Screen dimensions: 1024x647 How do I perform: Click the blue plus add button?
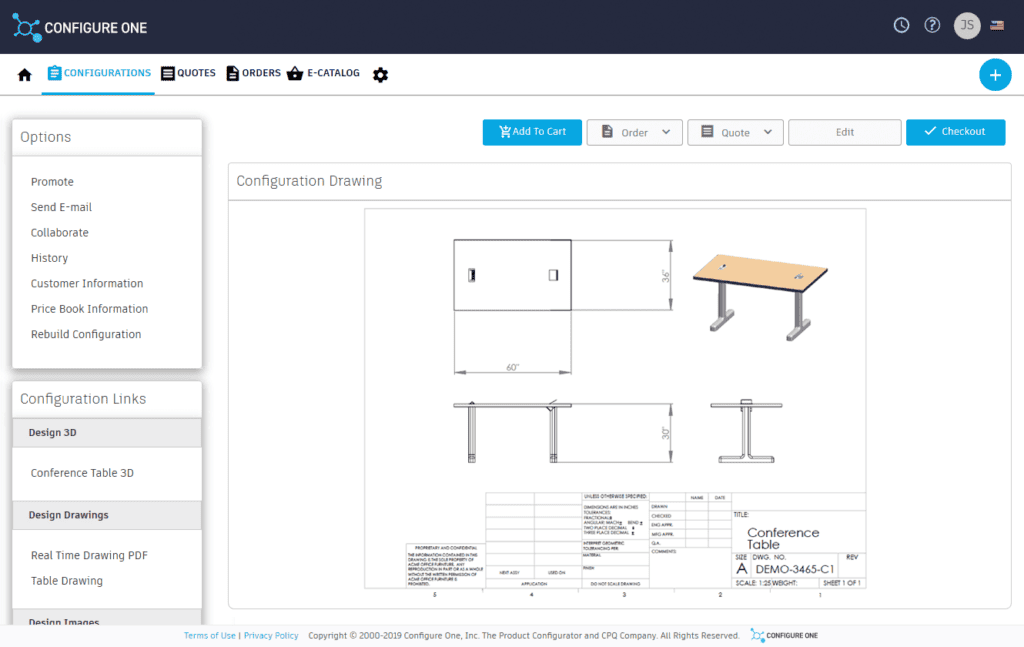point(995,75)
